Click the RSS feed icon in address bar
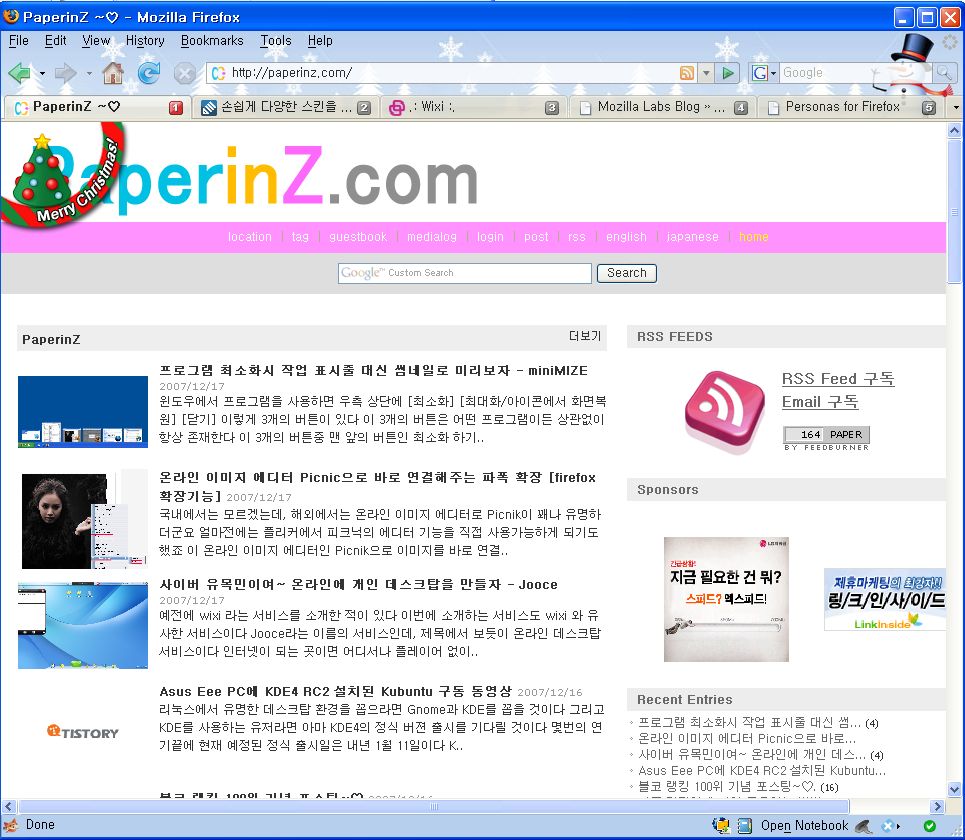 click(687, 73)
